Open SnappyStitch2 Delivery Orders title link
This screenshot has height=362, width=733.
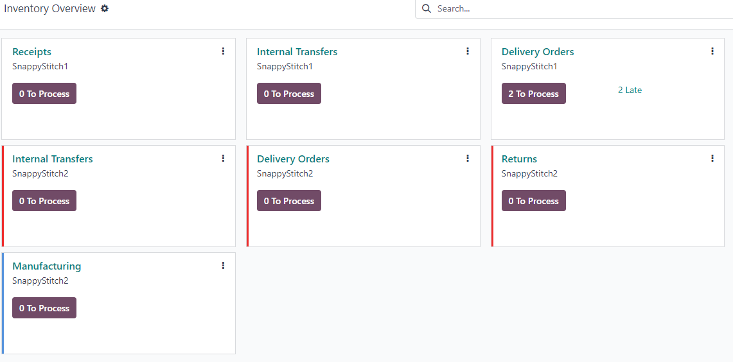[293, 159]
